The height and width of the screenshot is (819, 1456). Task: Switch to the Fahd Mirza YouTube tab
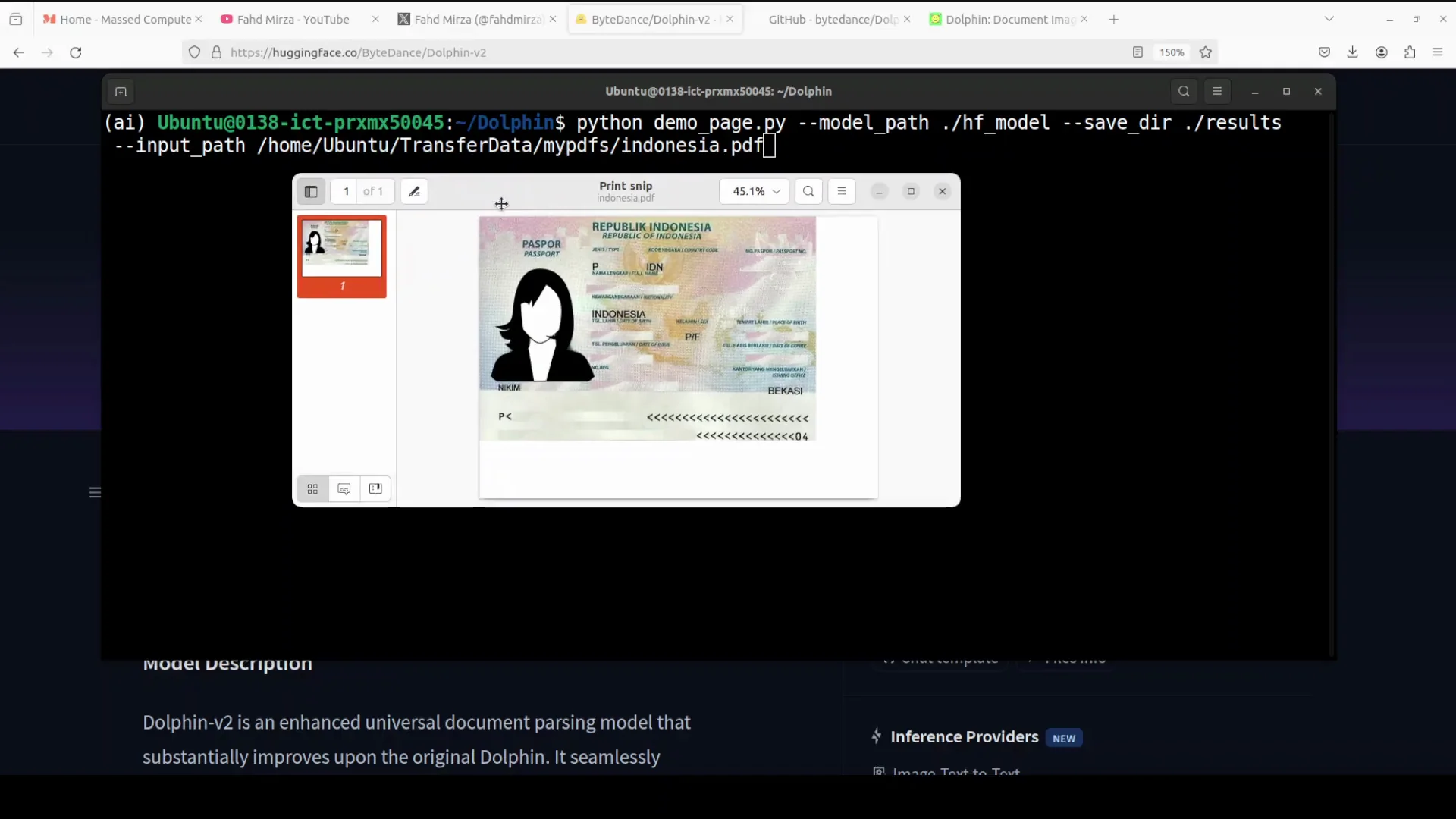[292, 19]
